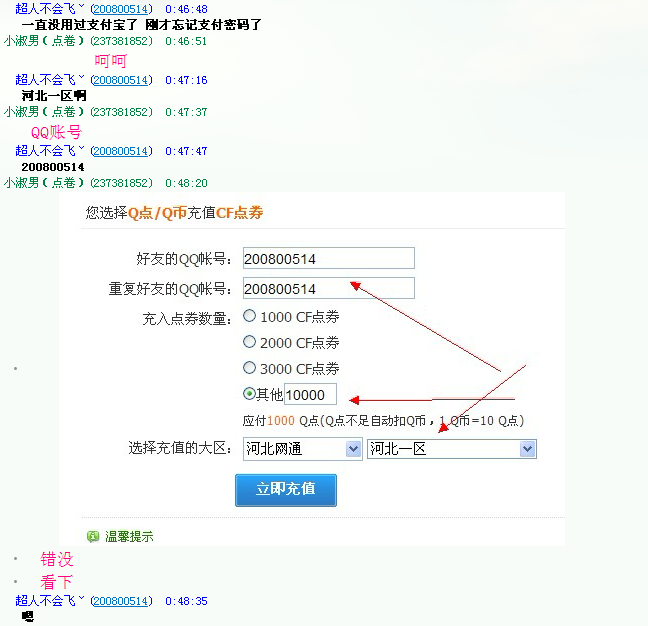648x626 pixels.
Task: Select the 其他 custom amount radio button
Action: [249, 393]
